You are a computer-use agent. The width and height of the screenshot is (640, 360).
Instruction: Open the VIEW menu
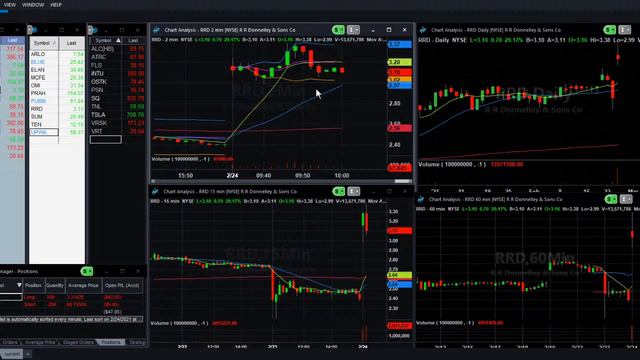pyautogui.click(x=9, y=4)
